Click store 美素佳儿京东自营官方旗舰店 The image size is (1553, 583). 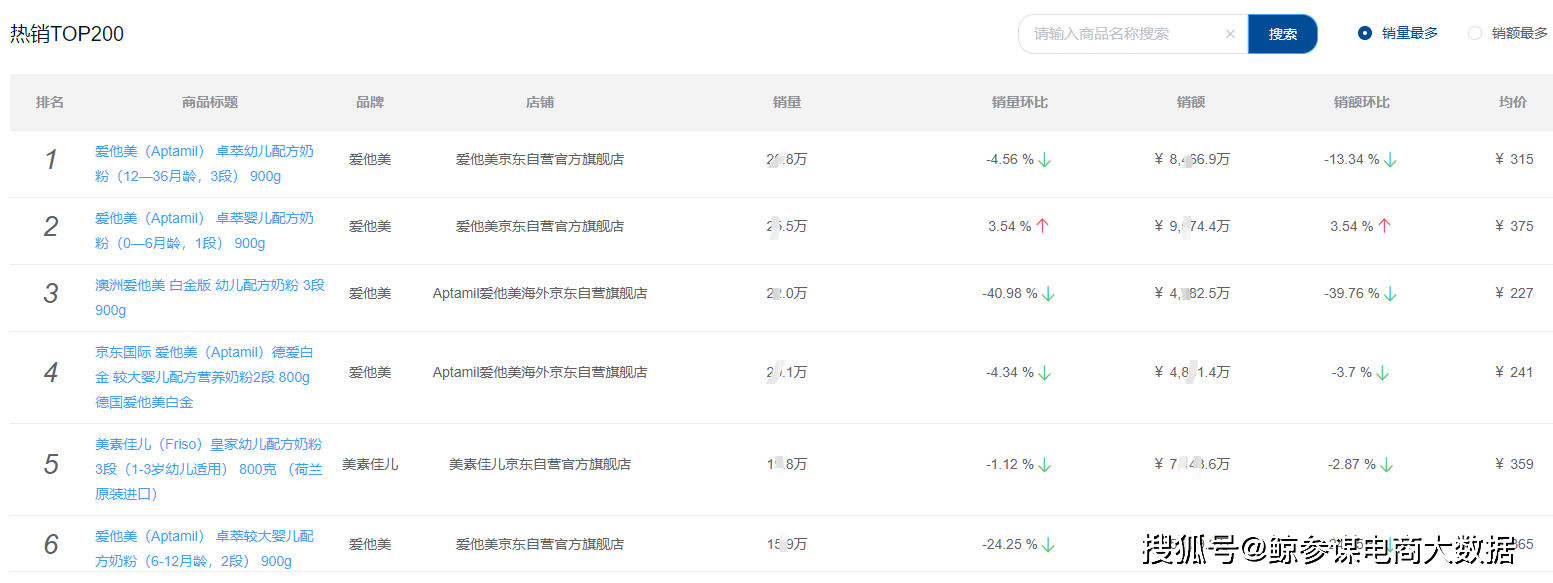(x=540, y=465)
